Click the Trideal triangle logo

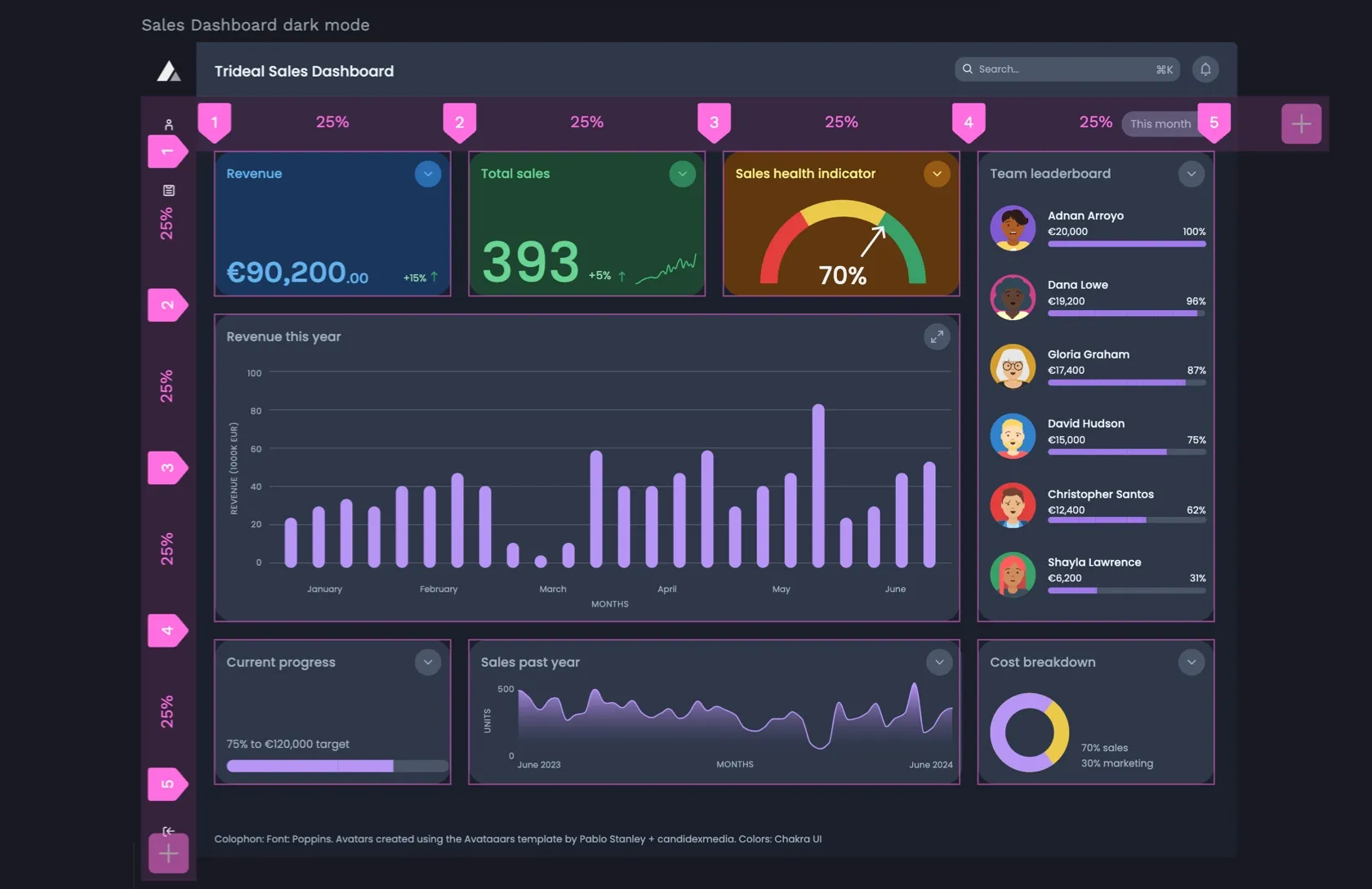[x=168, y=71]
